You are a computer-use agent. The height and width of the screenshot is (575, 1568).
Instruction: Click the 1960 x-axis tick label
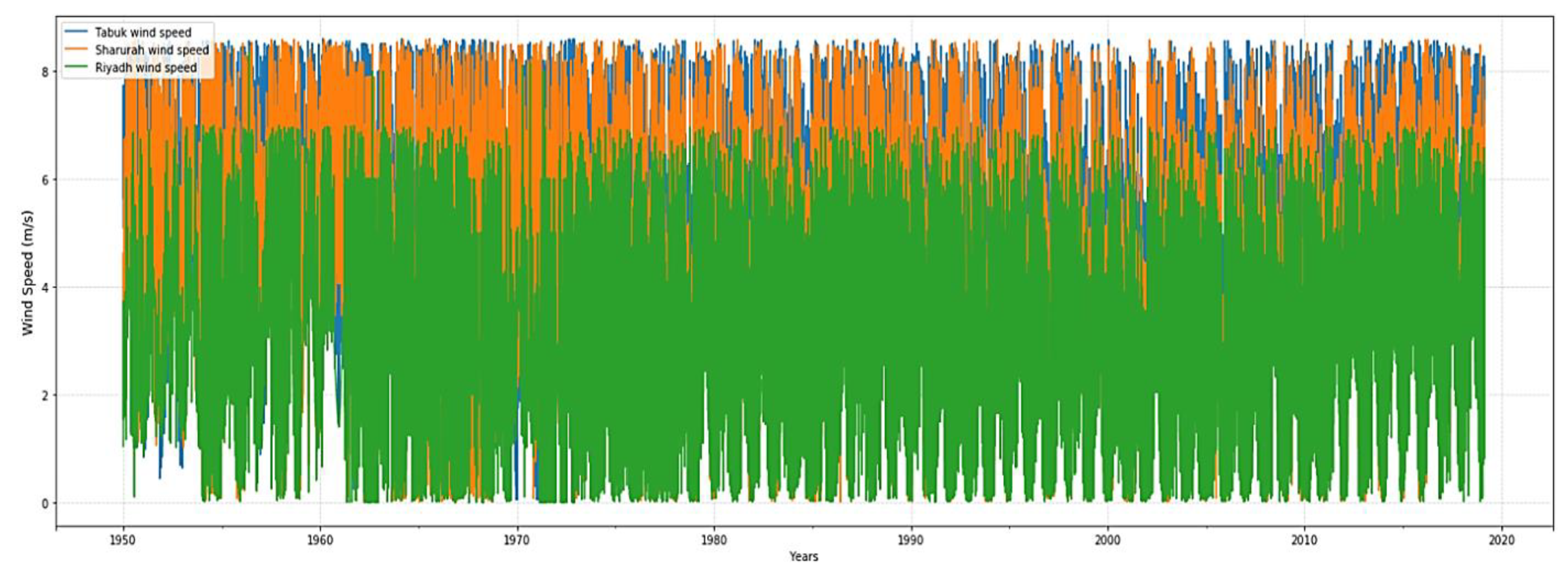click(320, 540)
